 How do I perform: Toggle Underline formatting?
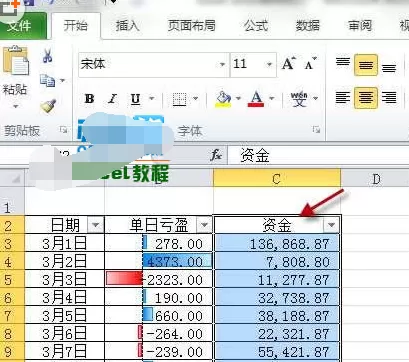click(135, 99)
